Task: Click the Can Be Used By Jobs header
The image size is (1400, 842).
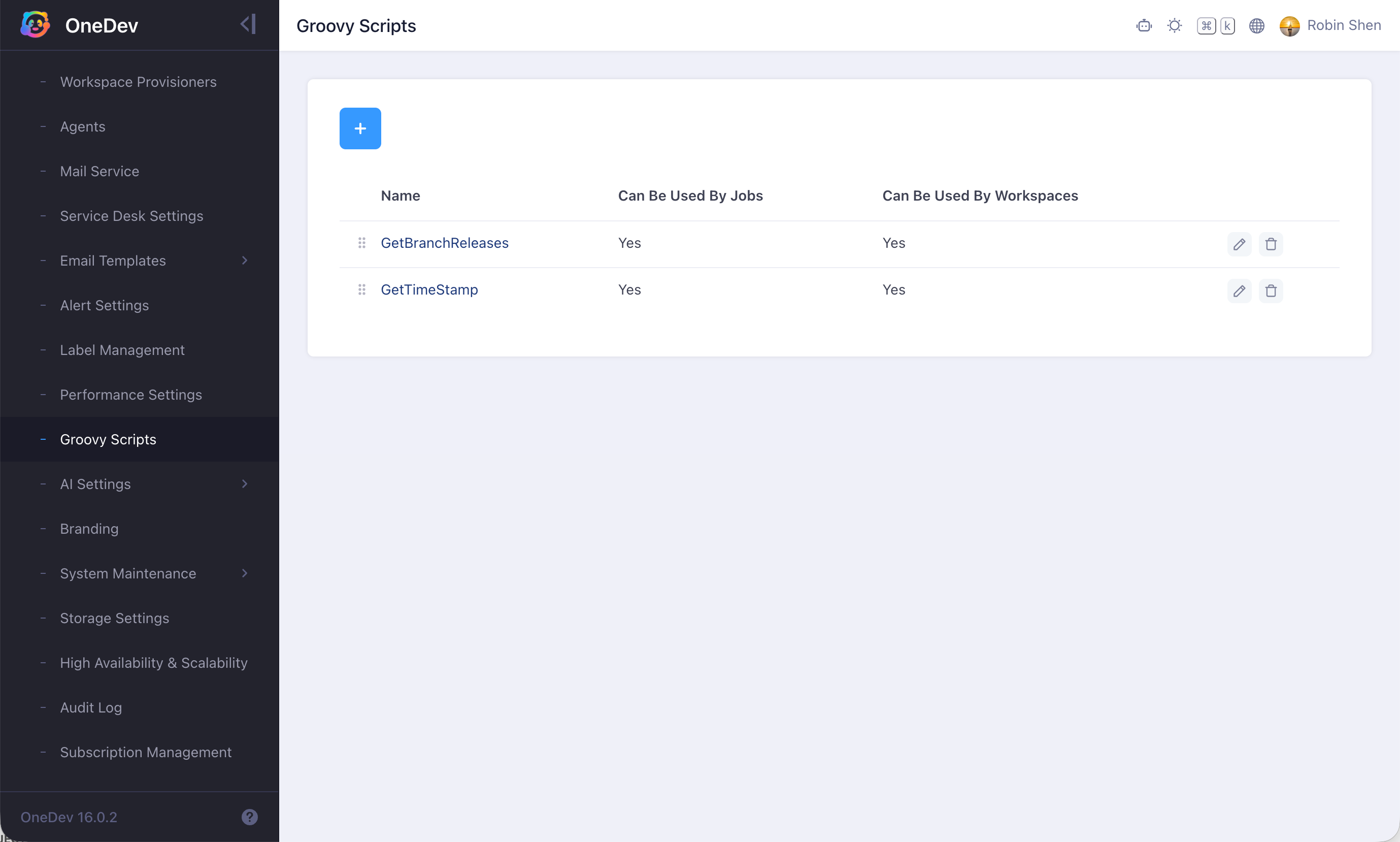Action: (690, 196)
